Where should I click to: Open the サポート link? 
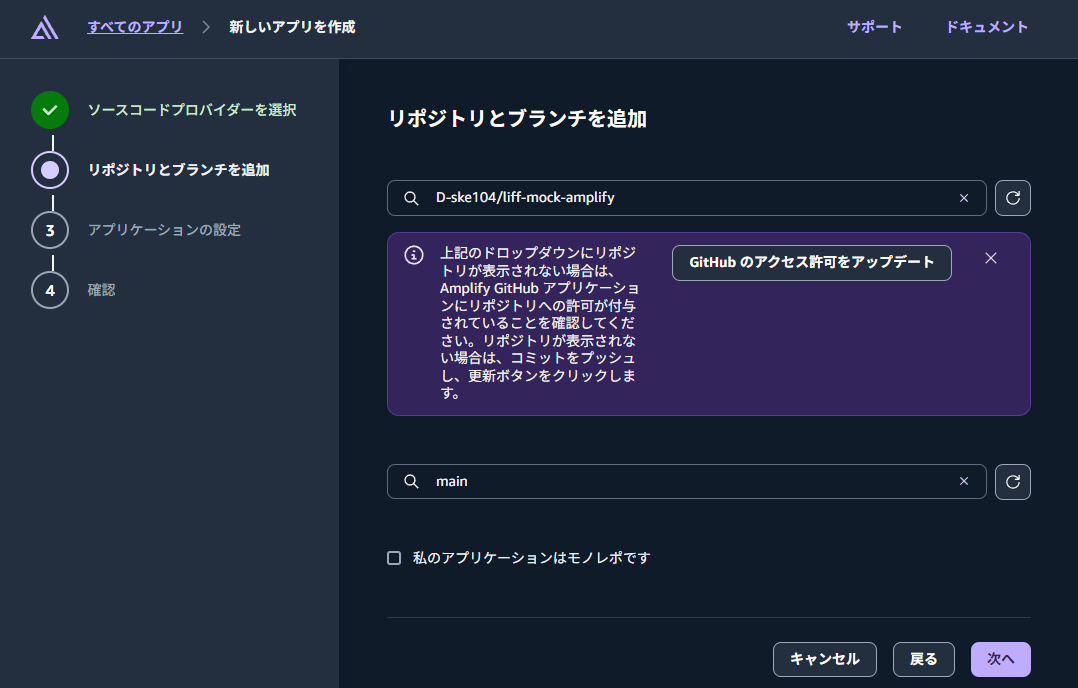874,27
